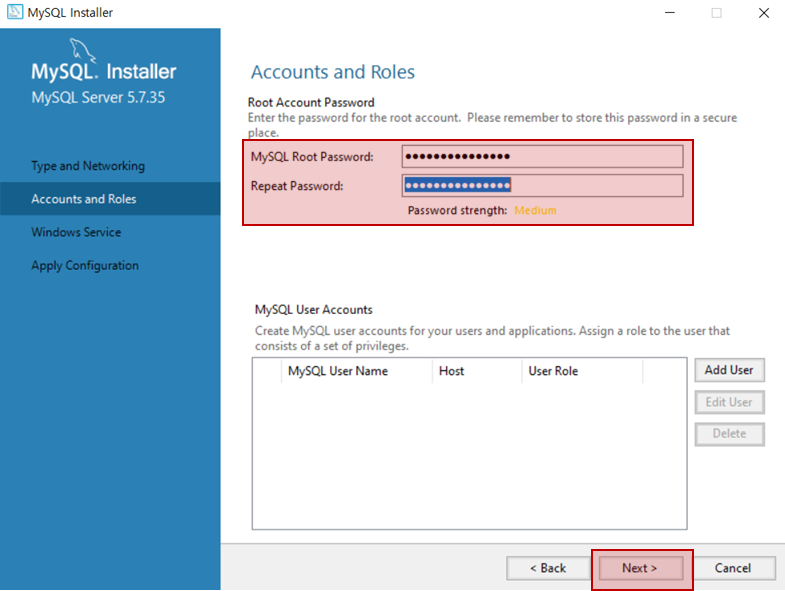Go back with the Back button

548,568
